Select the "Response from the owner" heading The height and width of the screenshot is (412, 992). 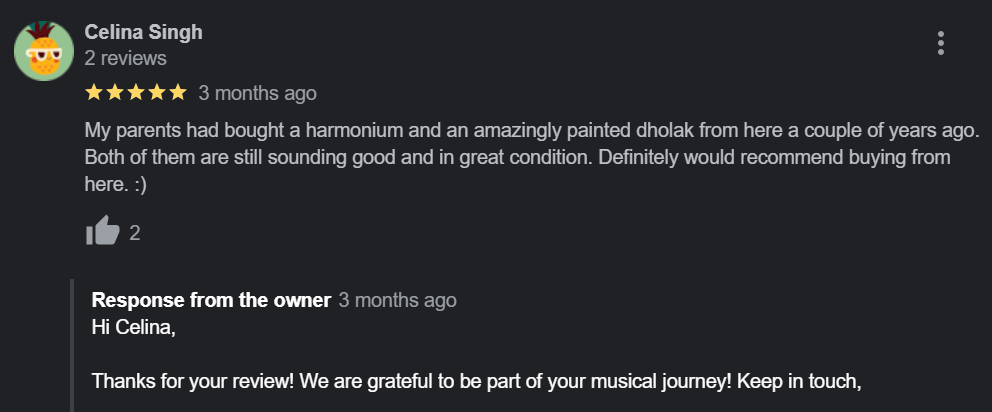[x=211, y=300]
